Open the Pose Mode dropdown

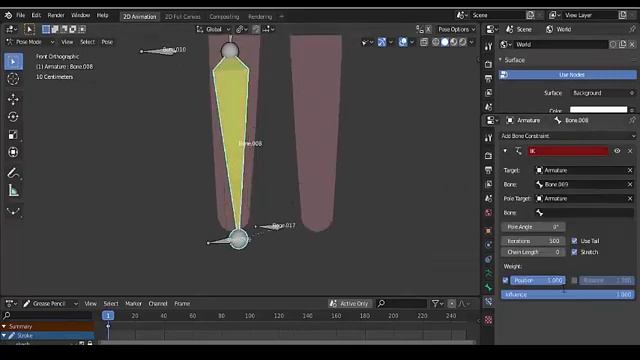[x=30, y=42]
